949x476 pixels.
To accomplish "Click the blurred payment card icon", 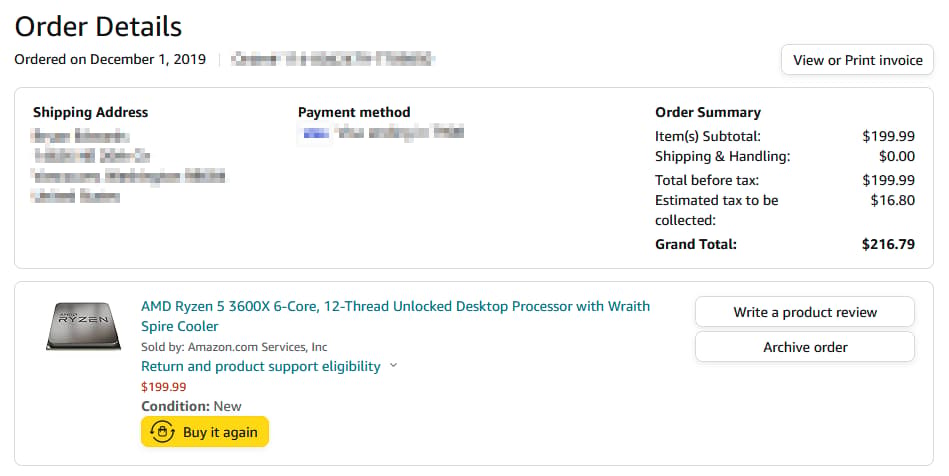I will [x=315, y=133].
